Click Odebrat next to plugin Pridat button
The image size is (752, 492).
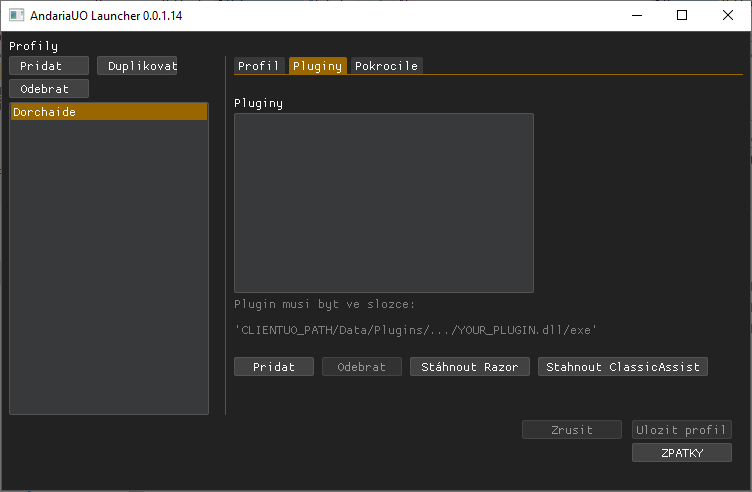tap(361, 367)
